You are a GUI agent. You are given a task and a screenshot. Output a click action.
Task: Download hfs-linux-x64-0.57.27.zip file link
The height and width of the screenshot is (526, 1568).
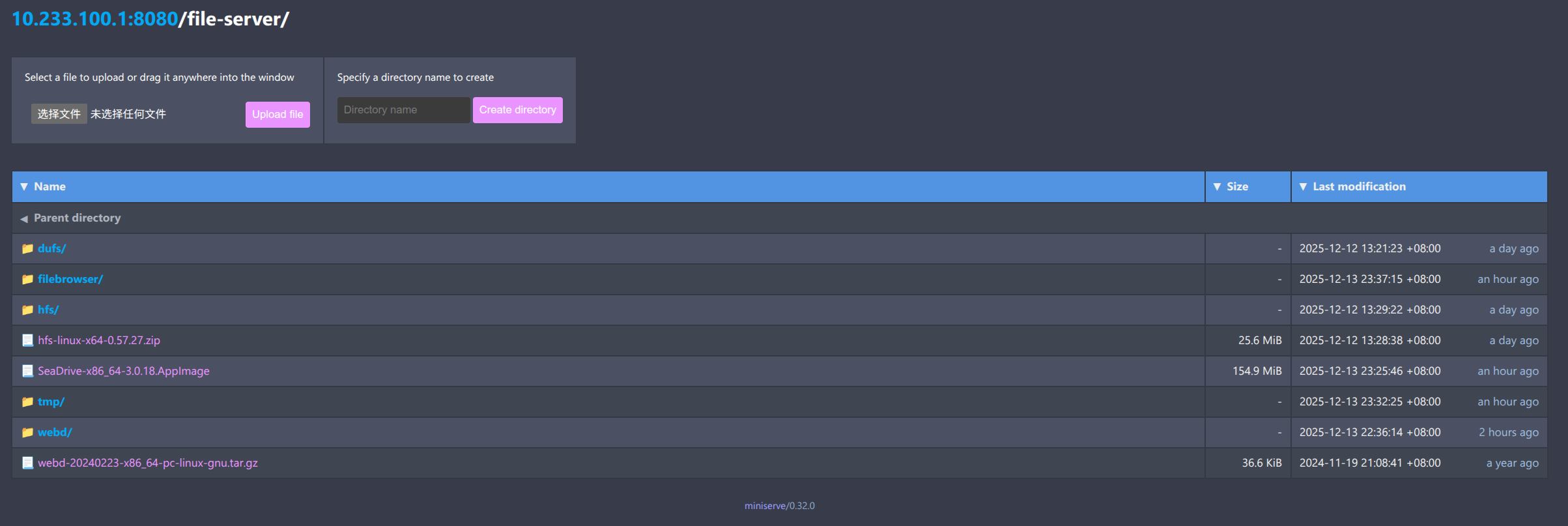[x=99, y=340]
